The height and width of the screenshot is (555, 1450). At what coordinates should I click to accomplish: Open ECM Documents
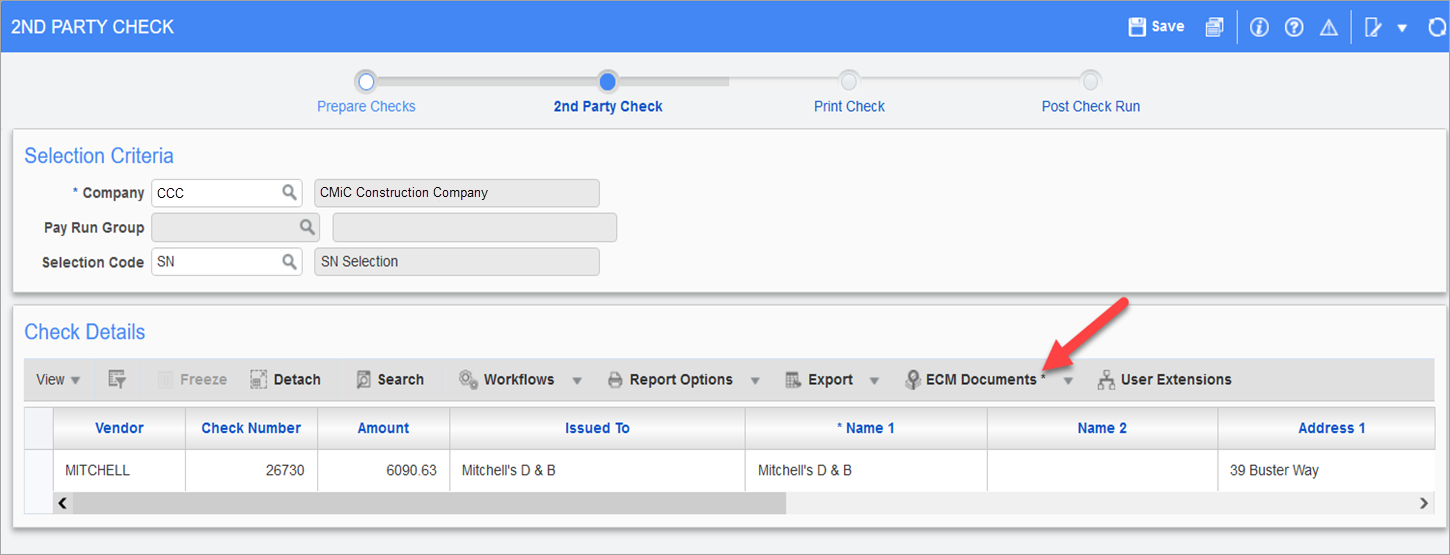975,379
